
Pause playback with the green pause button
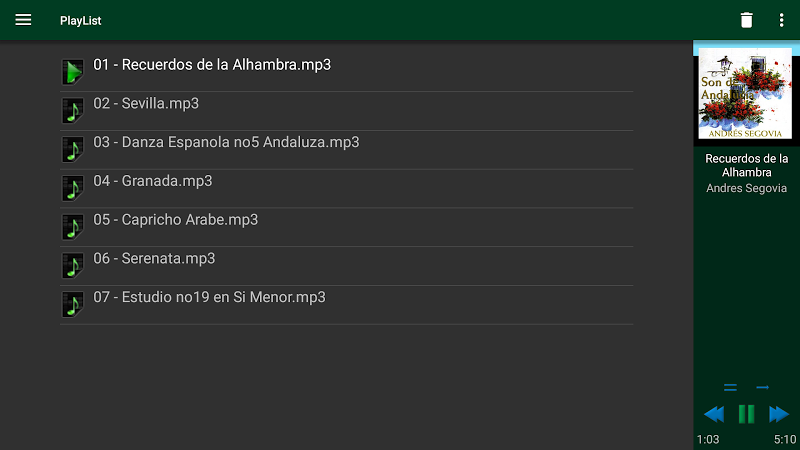click(746, 414)
